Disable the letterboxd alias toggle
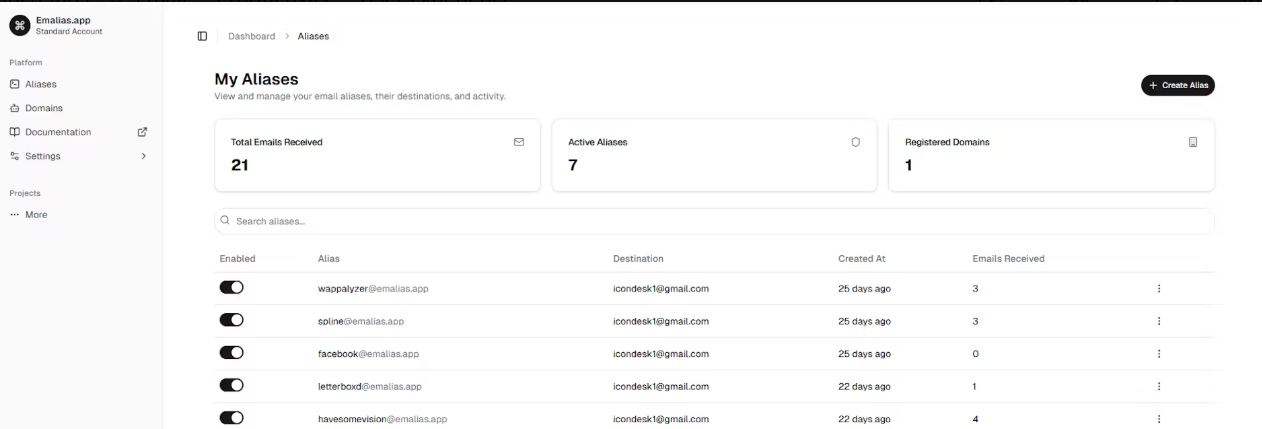 click(231, 385)
